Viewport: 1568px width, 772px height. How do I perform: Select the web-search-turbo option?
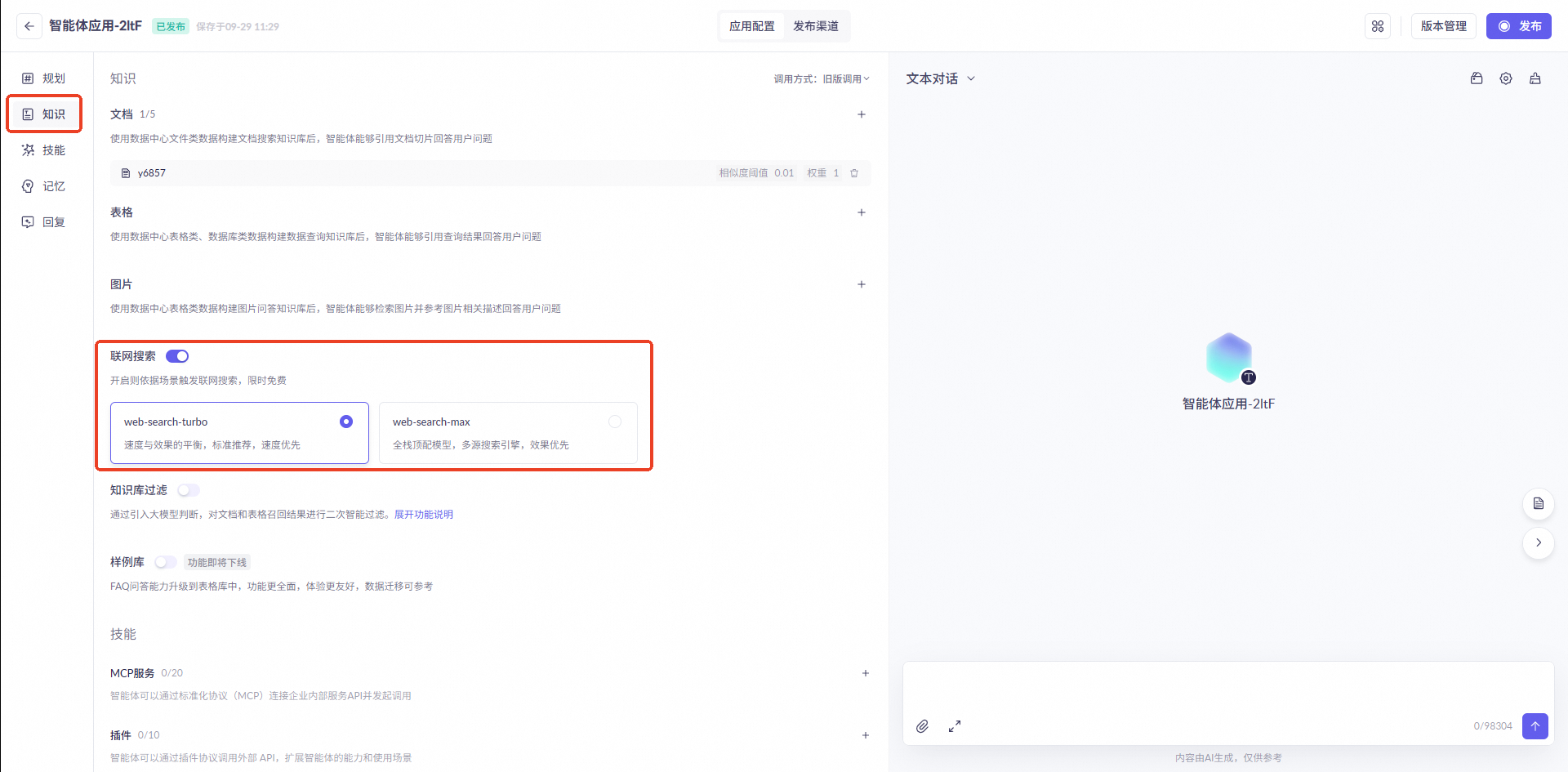coord(239,433)
